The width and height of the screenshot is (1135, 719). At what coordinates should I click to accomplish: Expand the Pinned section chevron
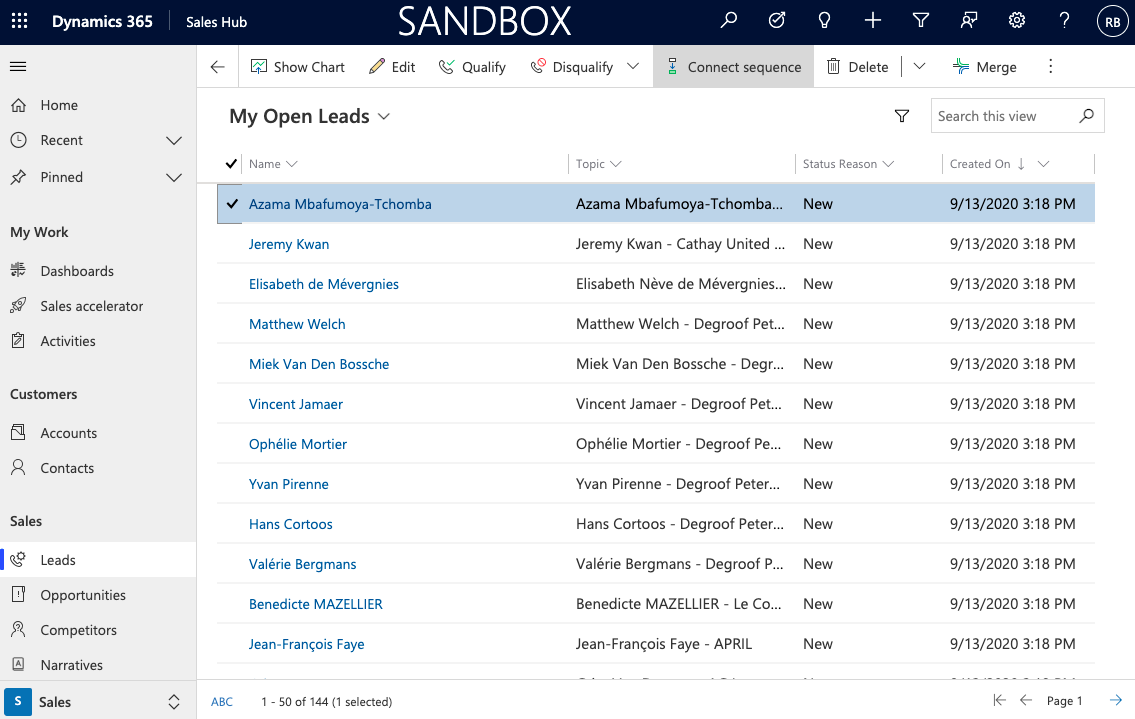pos(174,177)
